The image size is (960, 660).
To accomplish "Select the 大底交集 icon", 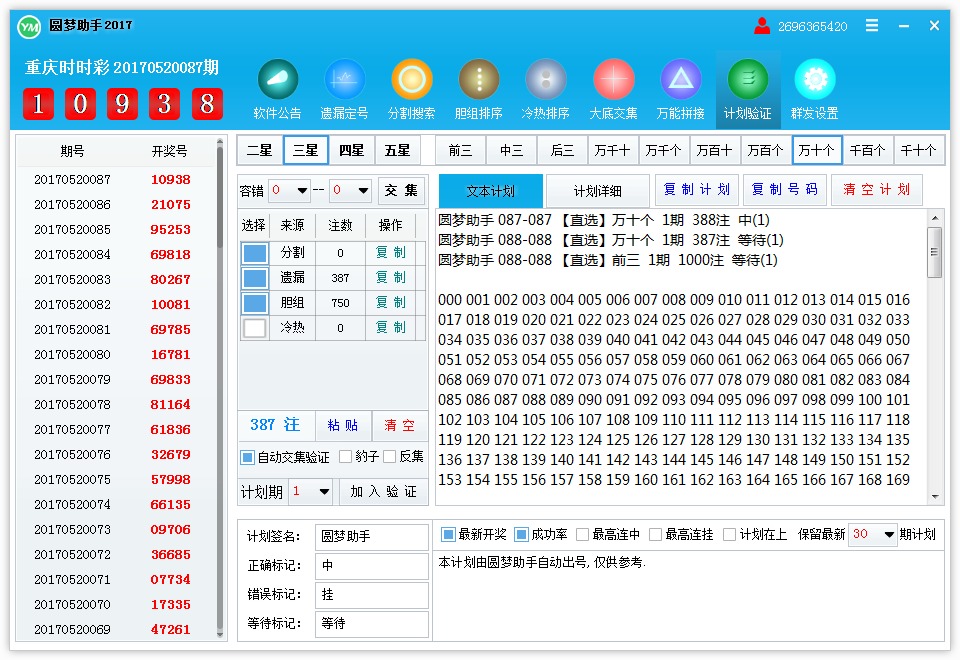I will (x=613, y=79).
